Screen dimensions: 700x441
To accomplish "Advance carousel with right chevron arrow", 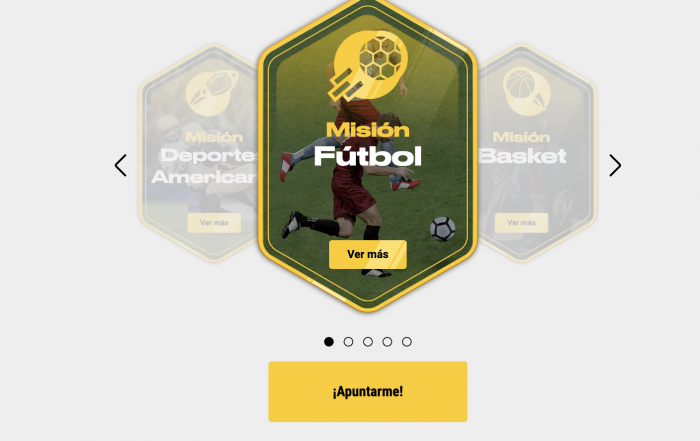I will coord(615,166).
